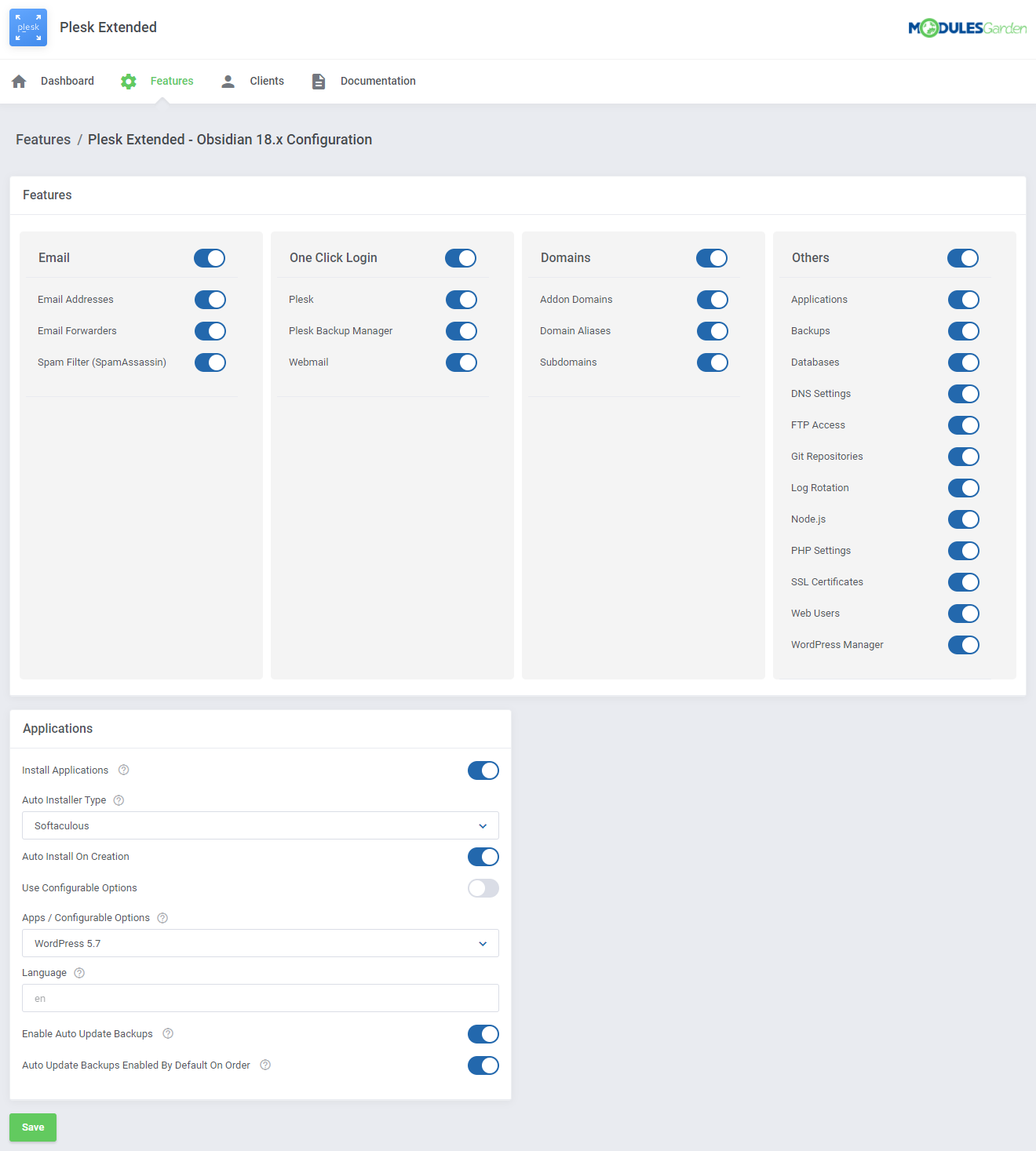Disable Subdomains feature
Image resolution: width=1036 pixels, height=1151 pixels.
pos(713,362)
